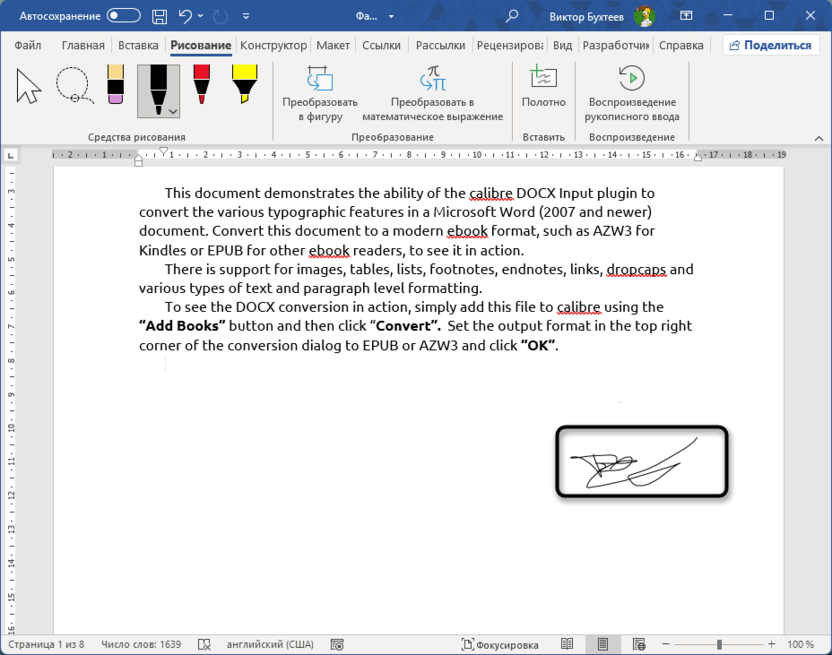Screen dimensions: 832x655
Task: Click the zoom slider handle
Action: tap(720, 644)
